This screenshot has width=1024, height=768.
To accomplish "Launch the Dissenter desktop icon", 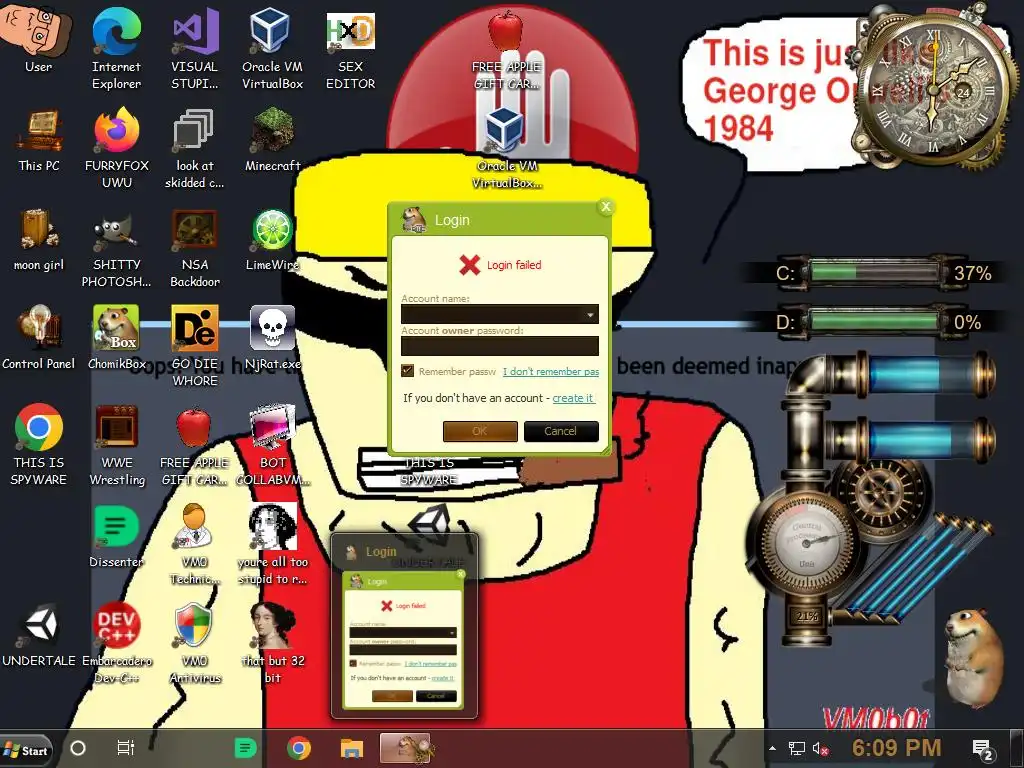I will pyautogui.click(x=116, y=536).
